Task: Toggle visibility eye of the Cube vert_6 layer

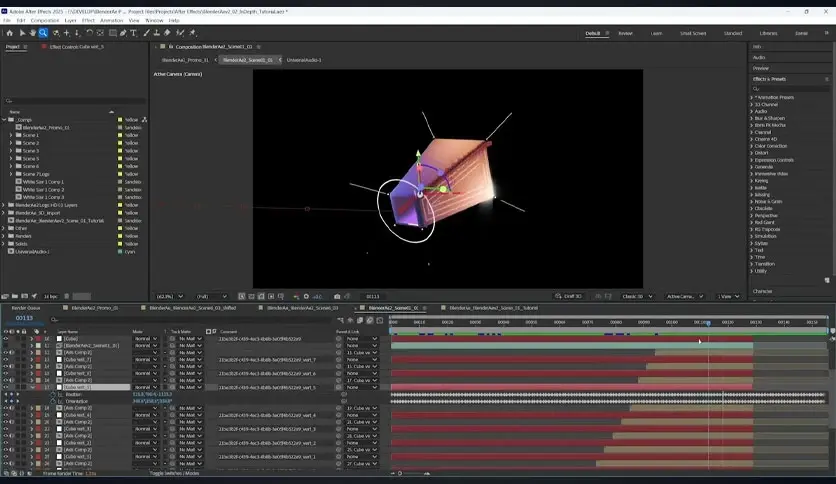Action: click(x=6, y=373)
